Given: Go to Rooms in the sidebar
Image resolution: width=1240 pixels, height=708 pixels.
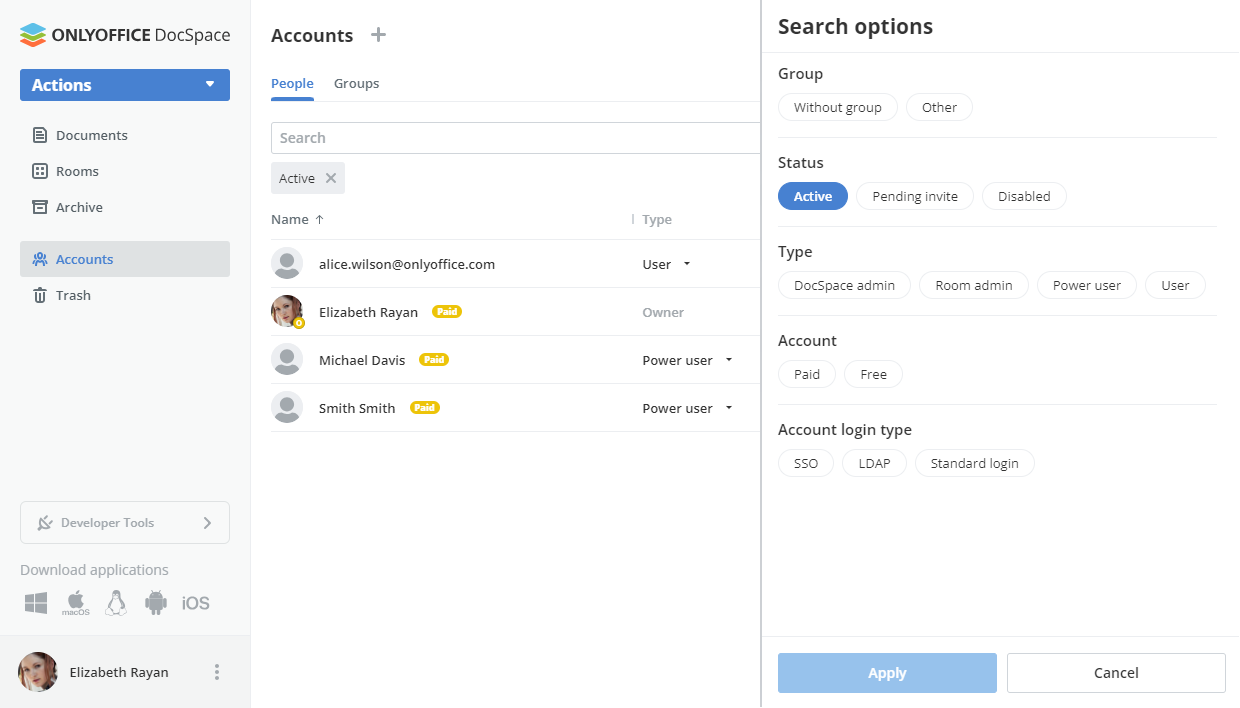Looking at the screenshot, I should click(77, 171).
